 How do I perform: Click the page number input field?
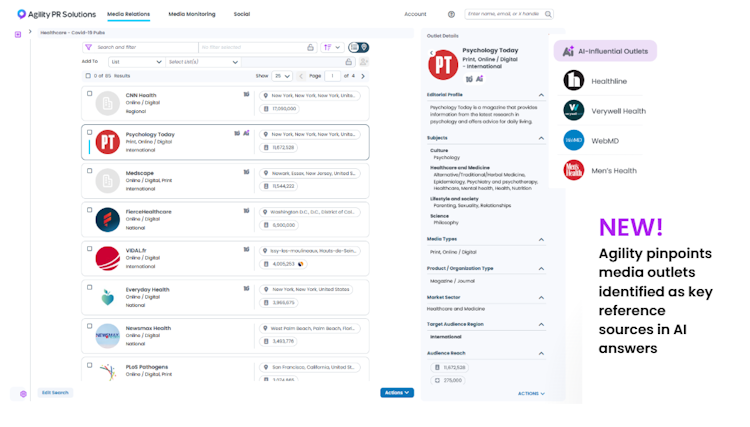coord(332,76)
